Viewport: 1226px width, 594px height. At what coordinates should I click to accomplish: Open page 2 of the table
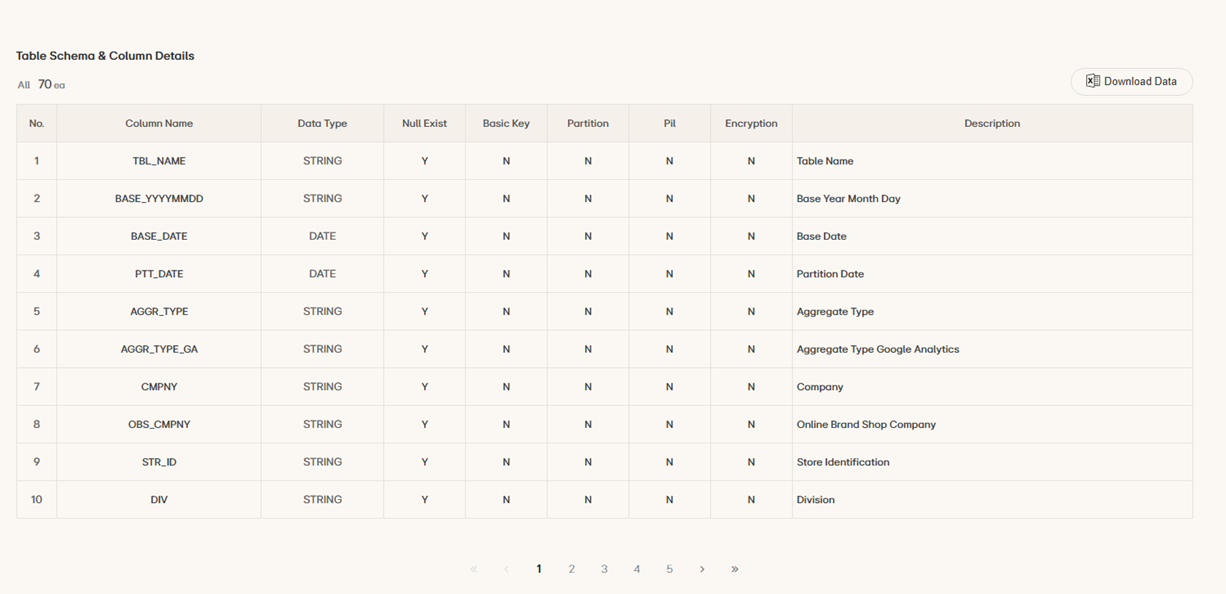coord(572,569)
